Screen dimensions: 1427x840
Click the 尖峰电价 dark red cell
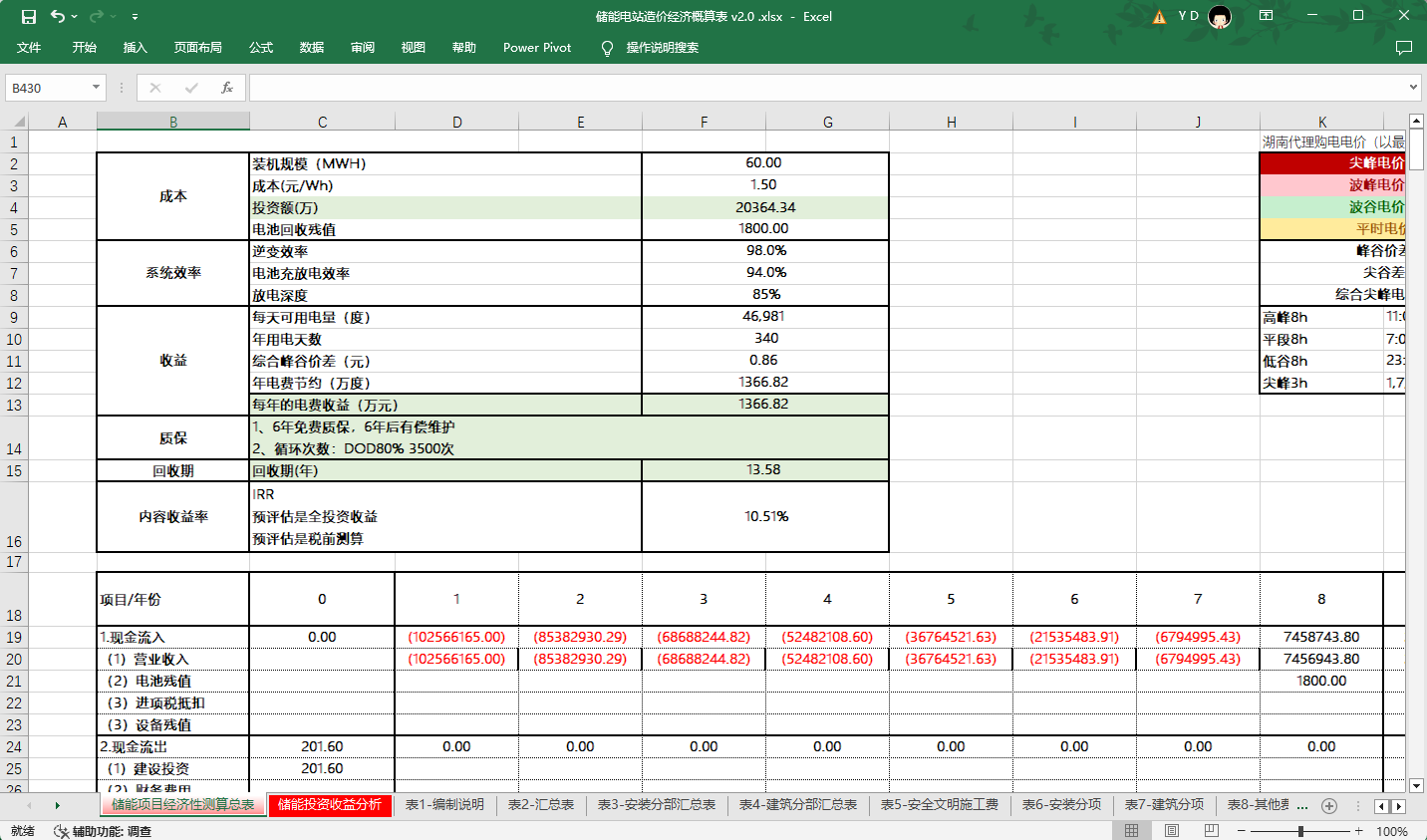pyautogui.click(x=1332, y=162)
